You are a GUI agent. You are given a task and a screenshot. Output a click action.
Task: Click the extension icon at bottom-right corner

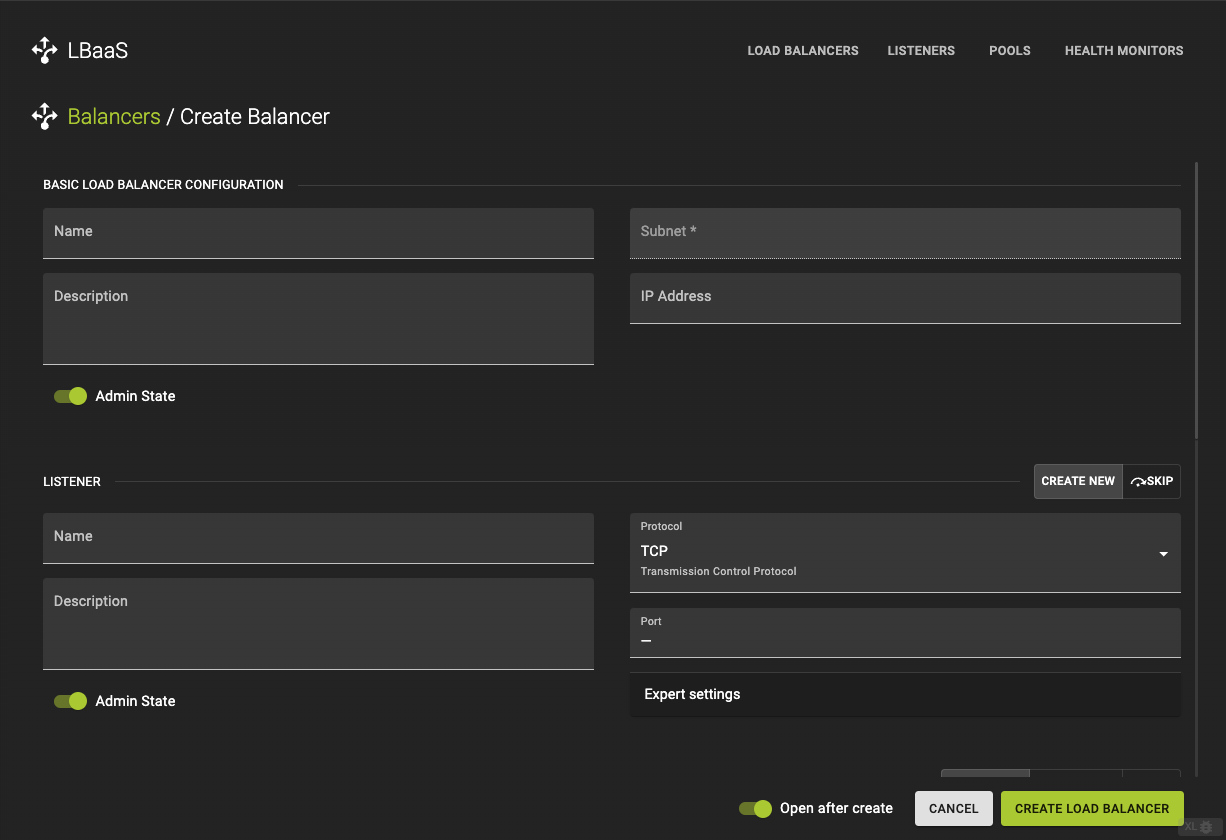tap(1204, 827)
